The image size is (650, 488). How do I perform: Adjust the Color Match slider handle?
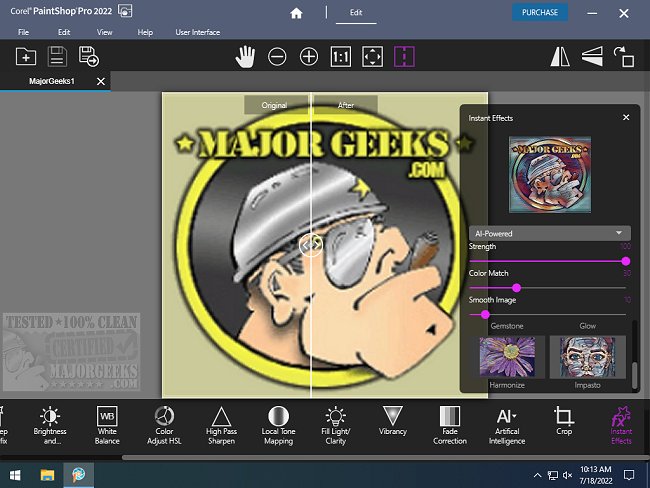pos(517,288)
